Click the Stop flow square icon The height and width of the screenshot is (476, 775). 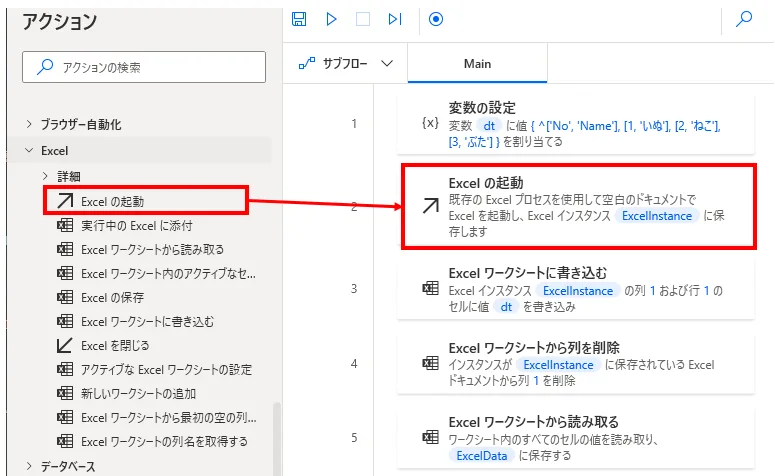click(363, 19)
